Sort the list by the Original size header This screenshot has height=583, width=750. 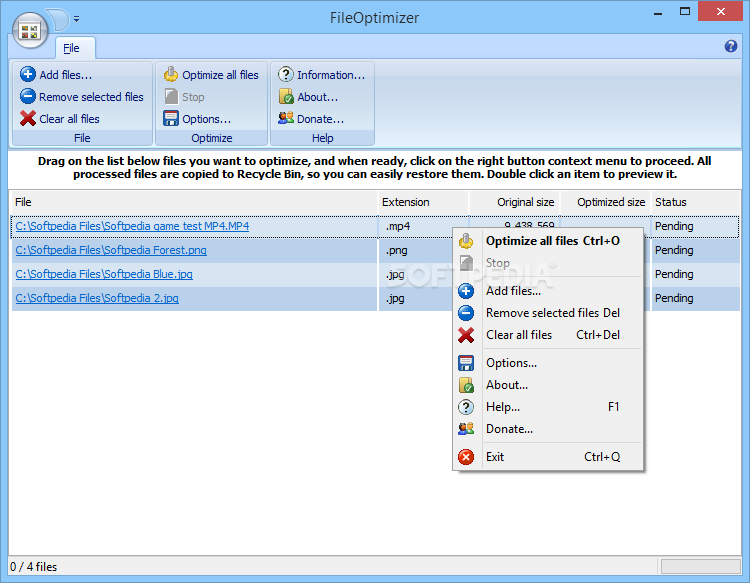(514, 202)
